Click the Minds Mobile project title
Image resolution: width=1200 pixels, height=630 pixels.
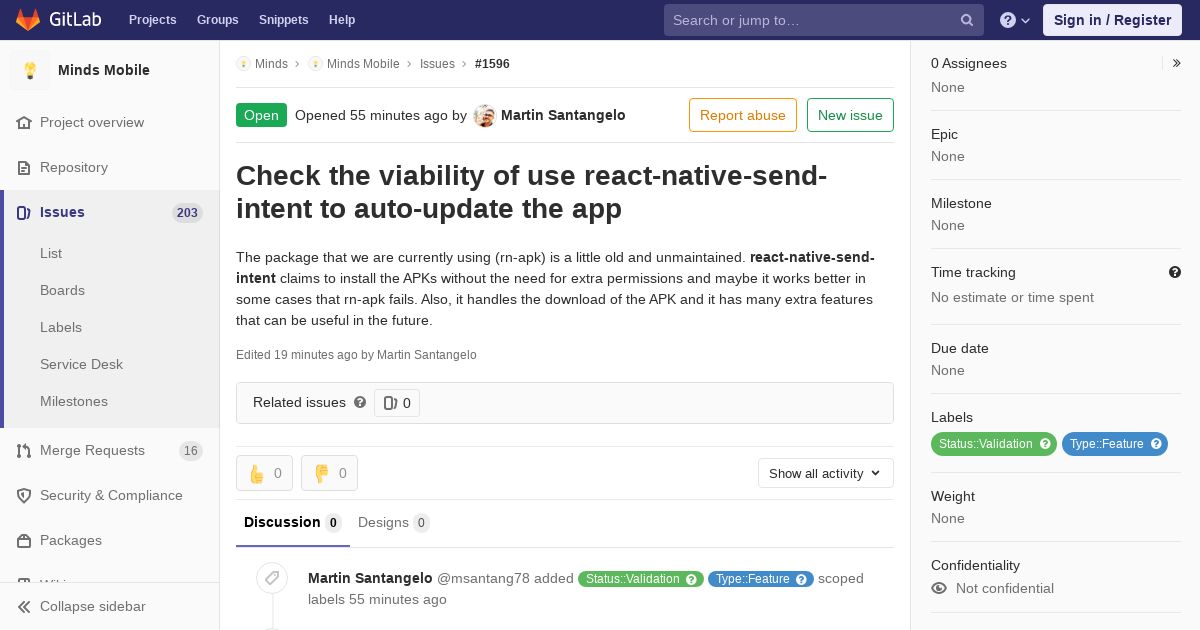tap(104, 70)
